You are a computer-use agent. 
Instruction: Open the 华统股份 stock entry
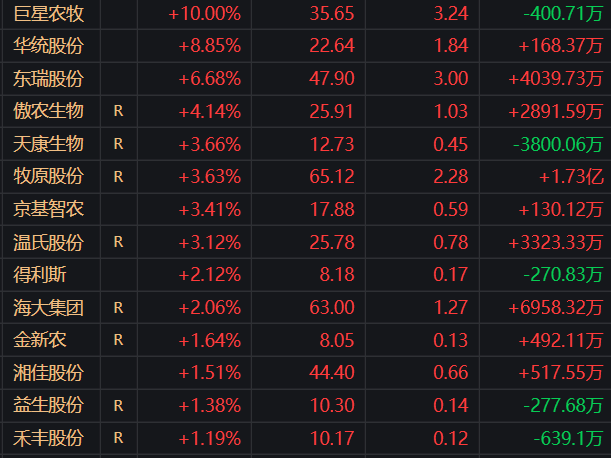point(48,46)
